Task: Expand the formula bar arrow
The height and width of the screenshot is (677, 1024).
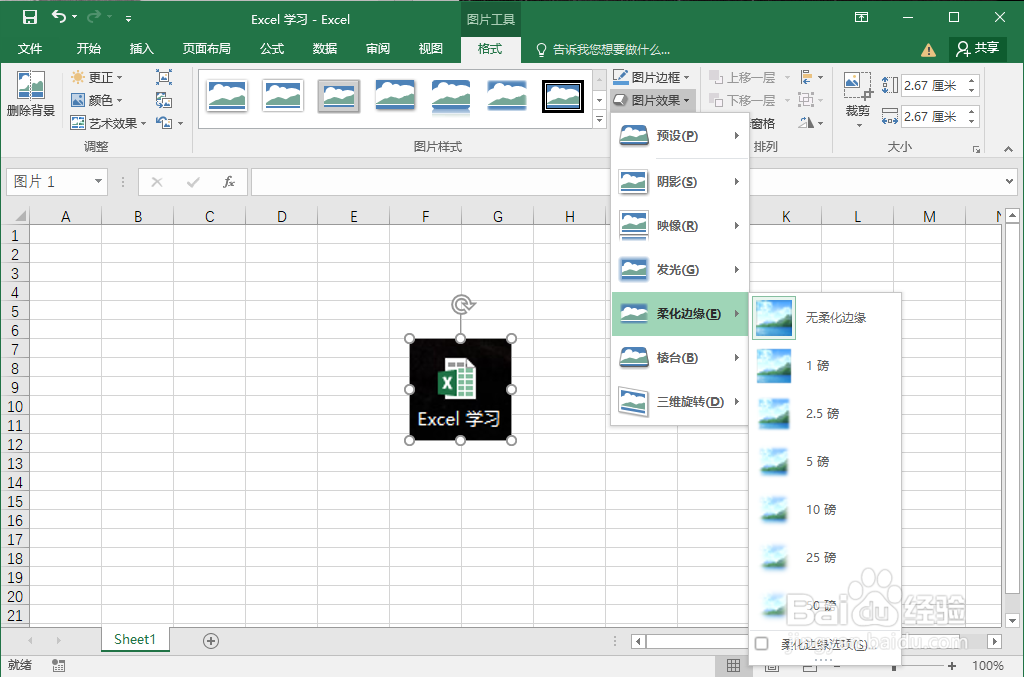Action: click(x=1010, y=181)
